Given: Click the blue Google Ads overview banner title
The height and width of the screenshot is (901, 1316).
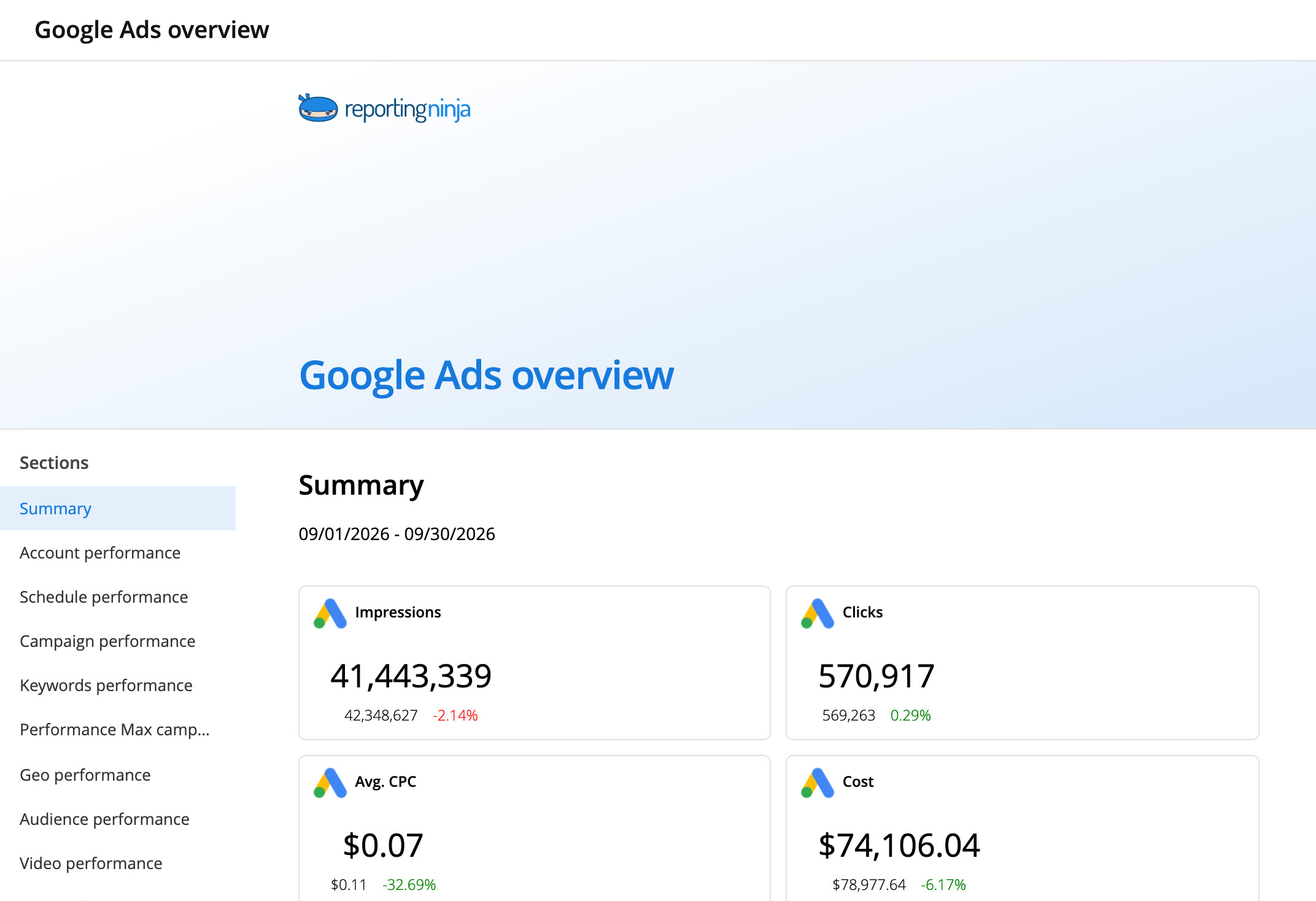Looking at the screenshot, I should coord(486,375).
